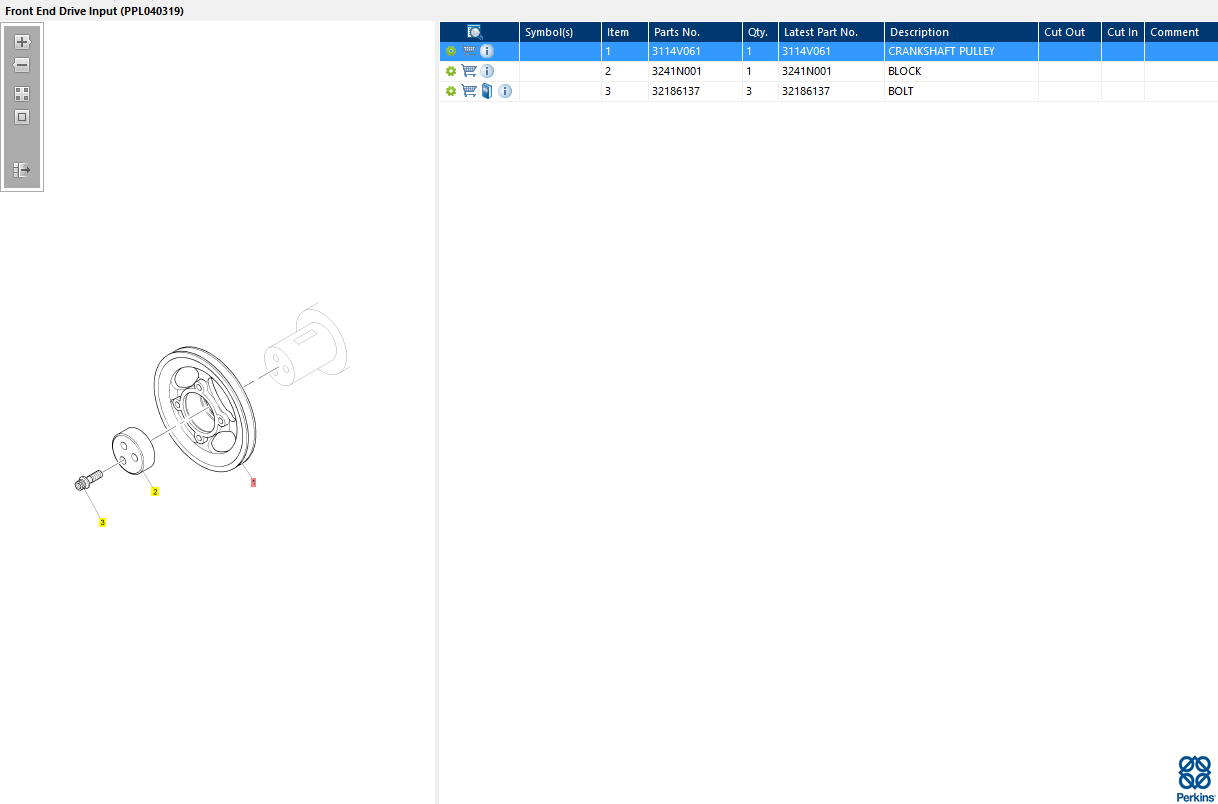The image size is (1218, 804).
Task: Click the crankshaft pulley drawing in diagram
Action: pyautogui.click(x=205, y=407)
